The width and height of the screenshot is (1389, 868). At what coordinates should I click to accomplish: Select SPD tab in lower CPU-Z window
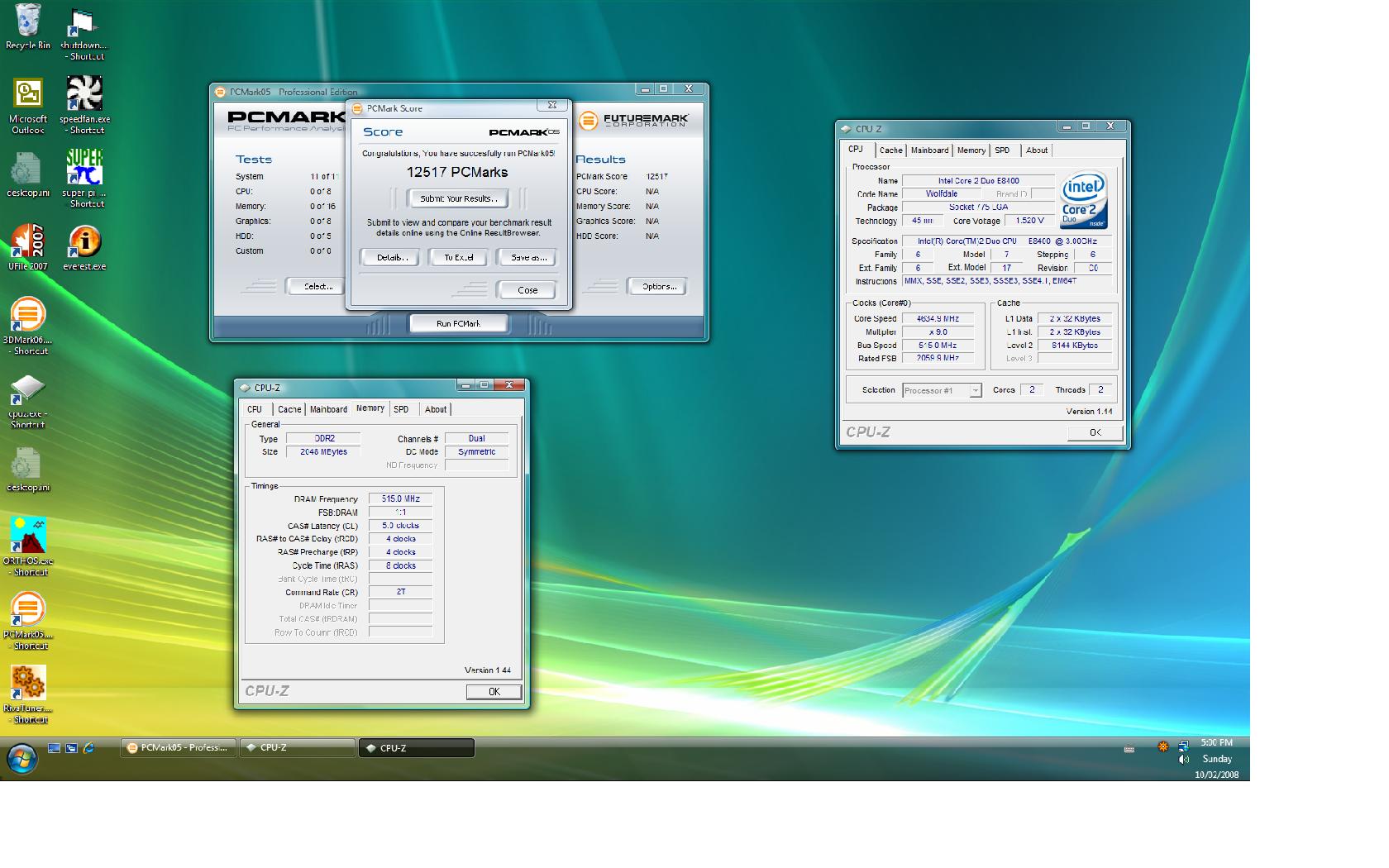click(x=401, y=409)
